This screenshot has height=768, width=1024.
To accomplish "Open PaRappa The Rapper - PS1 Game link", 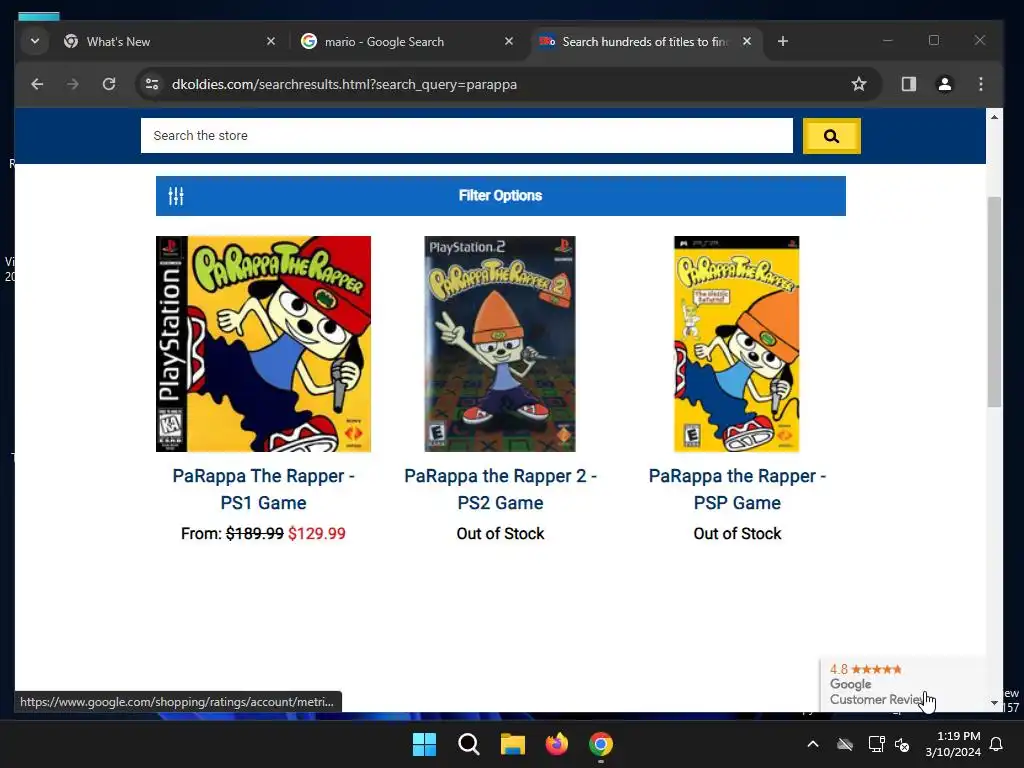I will (x=263, y=489).
